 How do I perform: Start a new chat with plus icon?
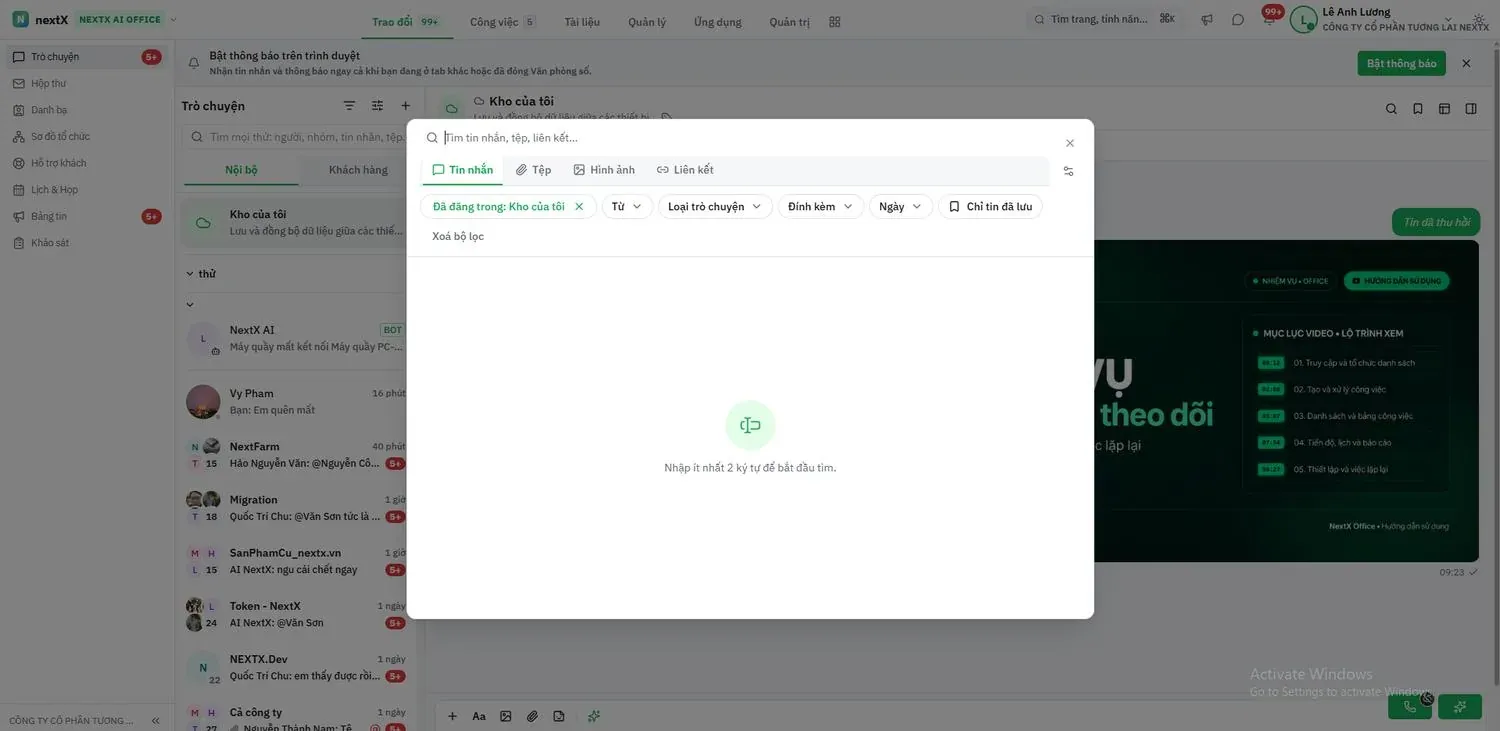(405, 106)
